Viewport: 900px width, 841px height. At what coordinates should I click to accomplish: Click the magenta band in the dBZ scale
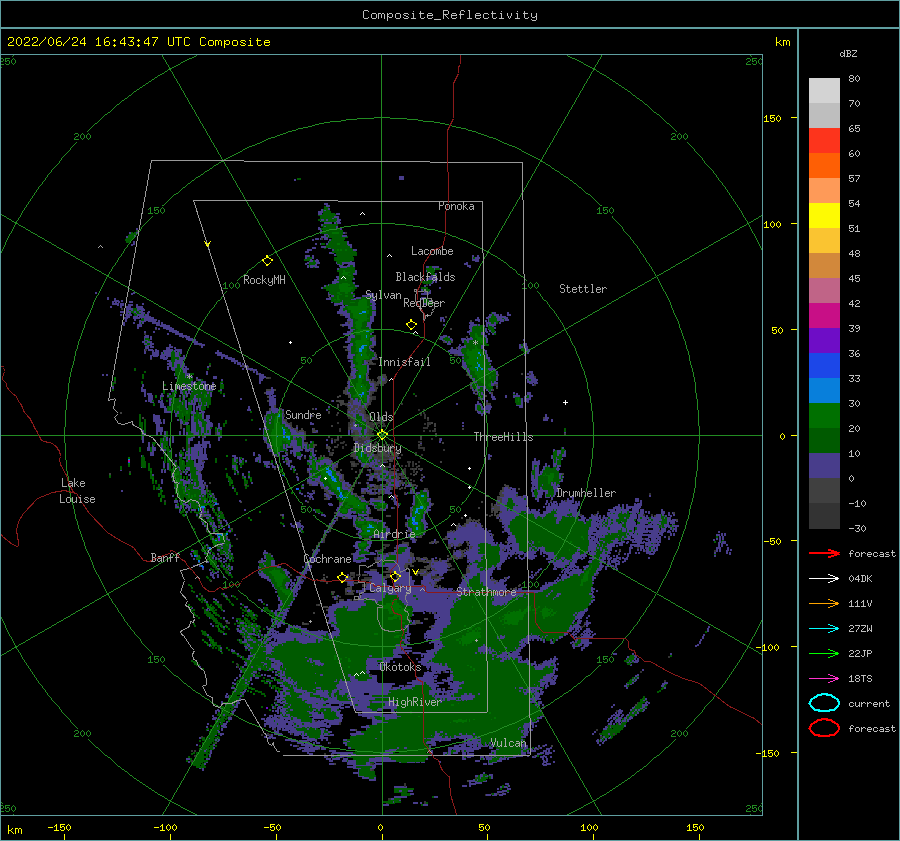pos(824,316)
